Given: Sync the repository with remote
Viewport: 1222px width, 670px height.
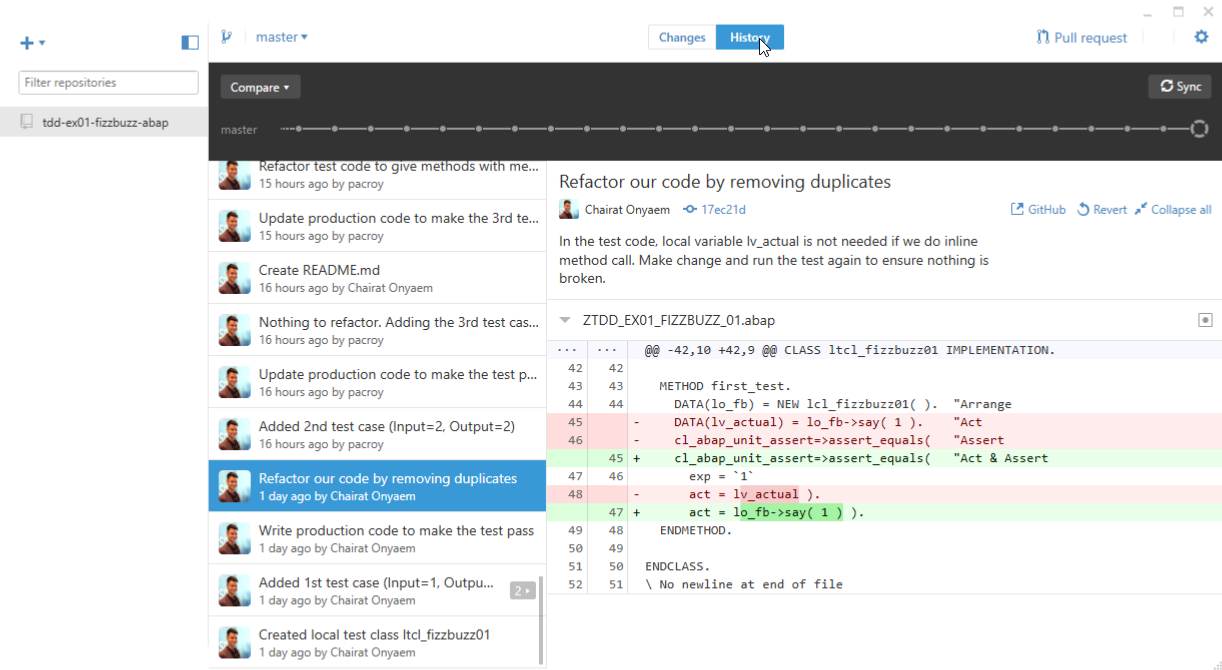Looking at the screenshot, I should click(1180, 87).
